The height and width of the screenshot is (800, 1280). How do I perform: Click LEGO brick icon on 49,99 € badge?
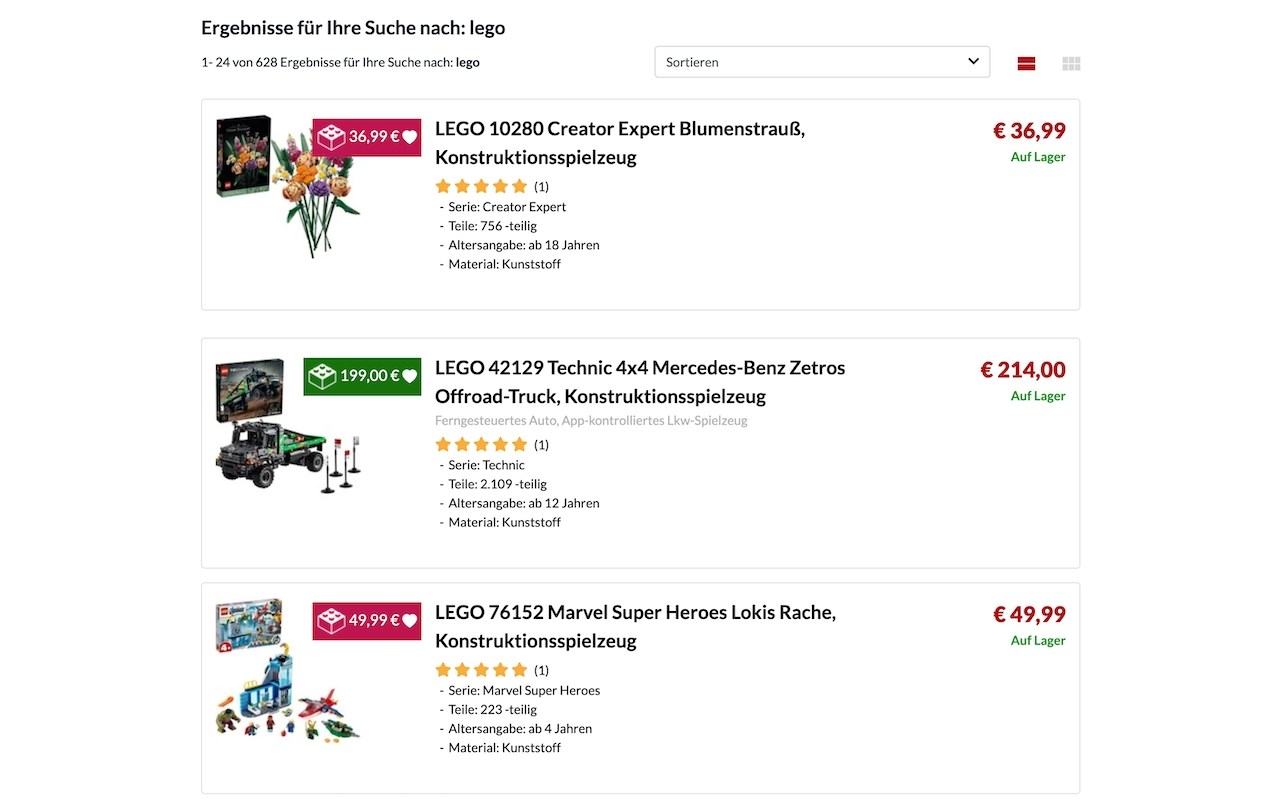click(x=332, y=621)
